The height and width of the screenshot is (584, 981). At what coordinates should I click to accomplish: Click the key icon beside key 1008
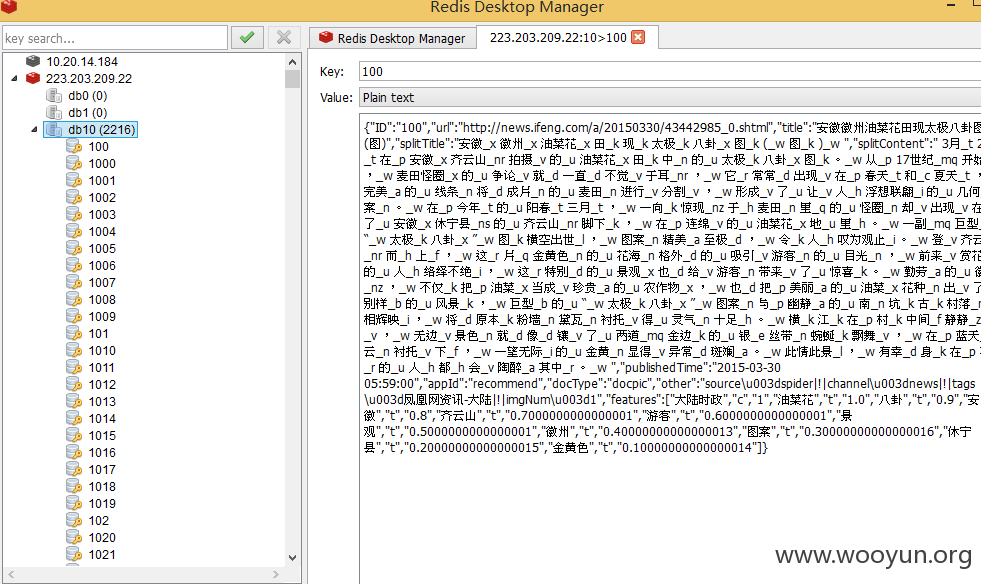click(74, 299)
